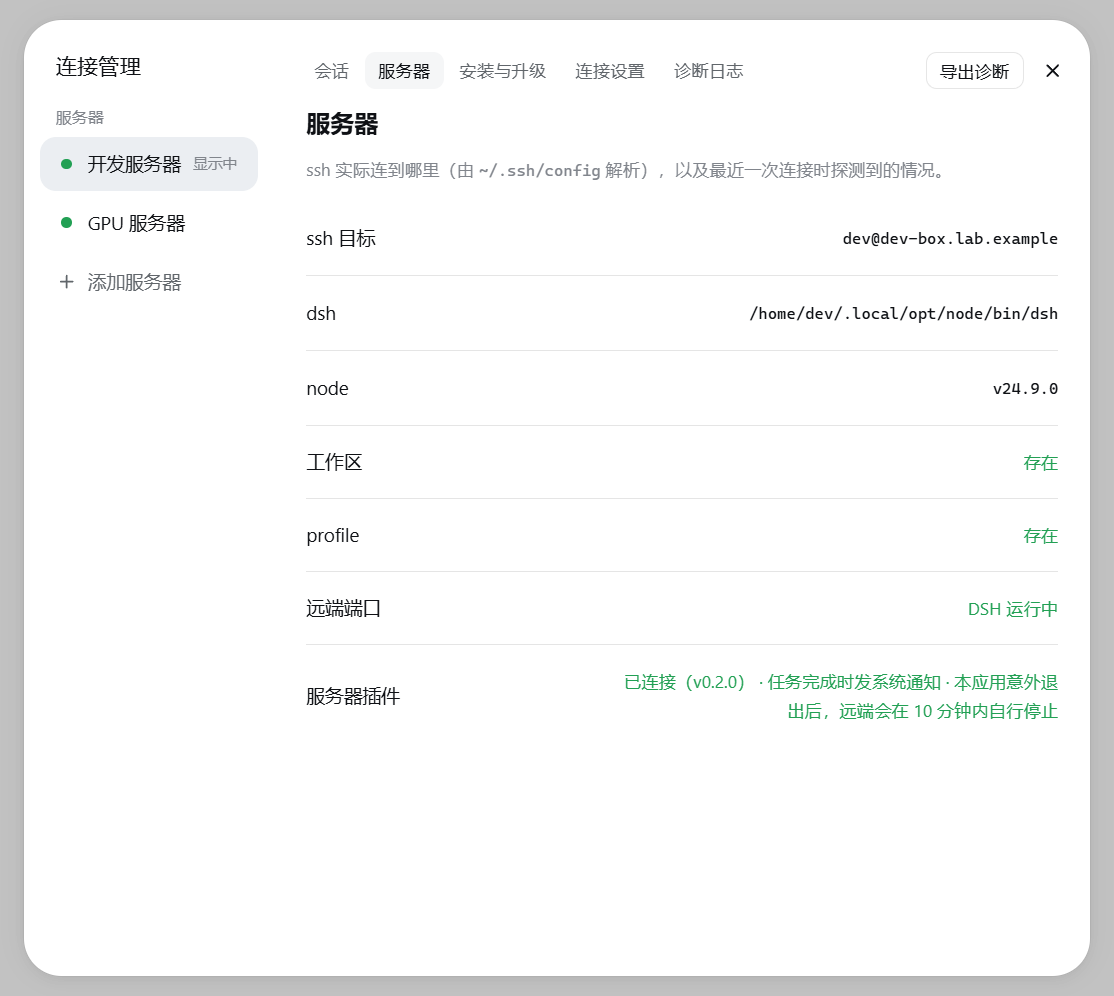Click the 工作区 row label
The image size is (1114, 996).
pyautogui.click(x=334, y=462)
